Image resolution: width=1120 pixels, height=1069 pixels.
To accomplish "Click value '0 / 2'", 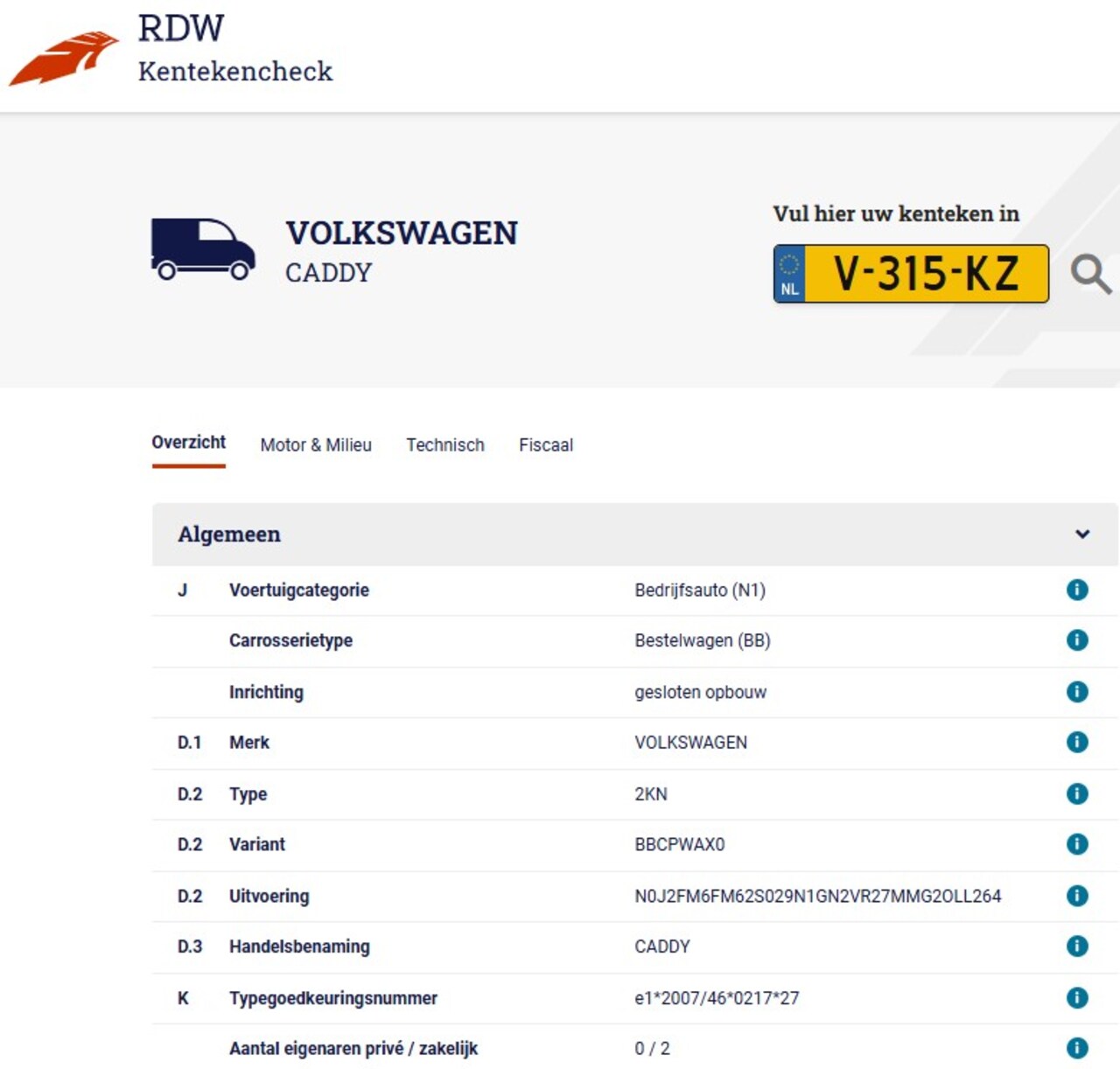I will (653, 1048).
